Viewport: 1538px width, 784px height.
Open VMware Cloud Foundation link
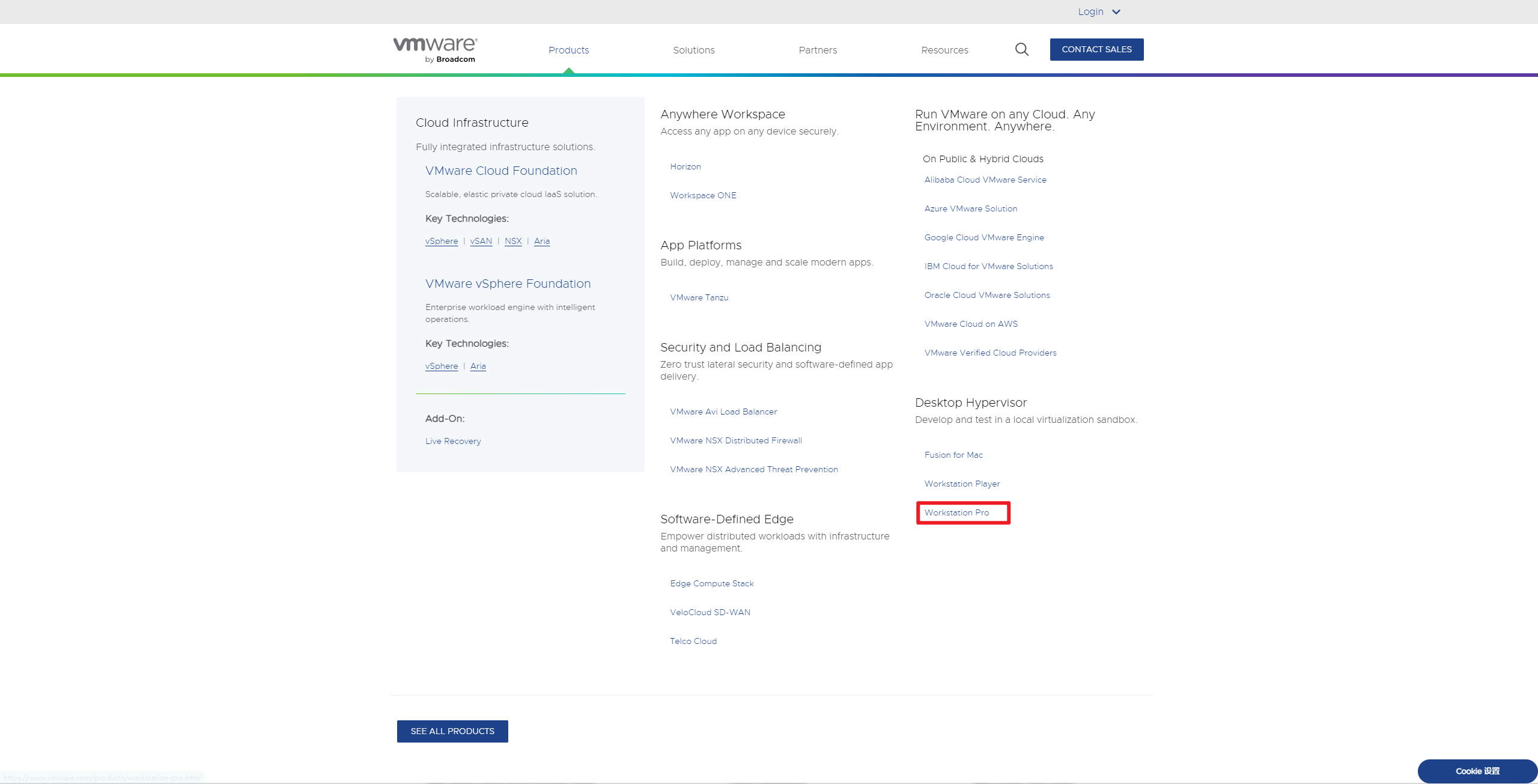(501, 171)
